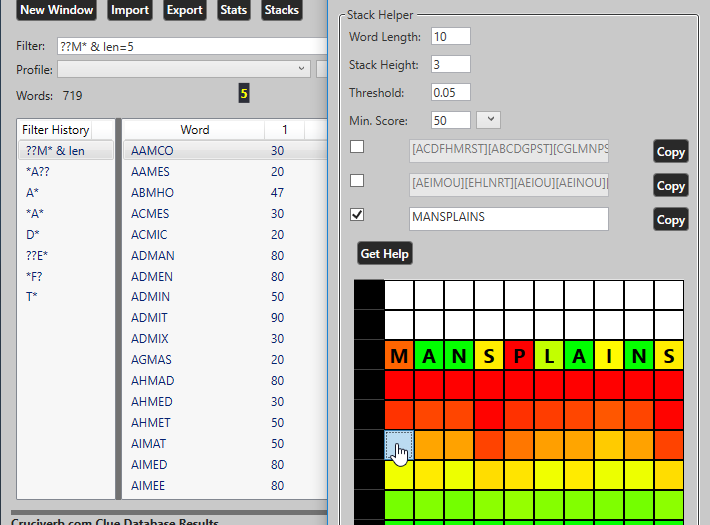Click the orange M cell in the grid

[399, 356]
